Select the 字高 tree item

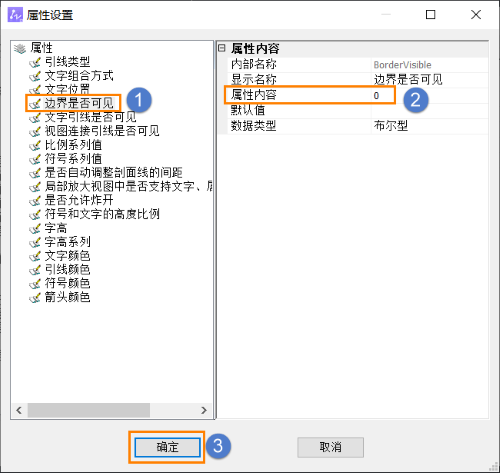tap(56, 228)
